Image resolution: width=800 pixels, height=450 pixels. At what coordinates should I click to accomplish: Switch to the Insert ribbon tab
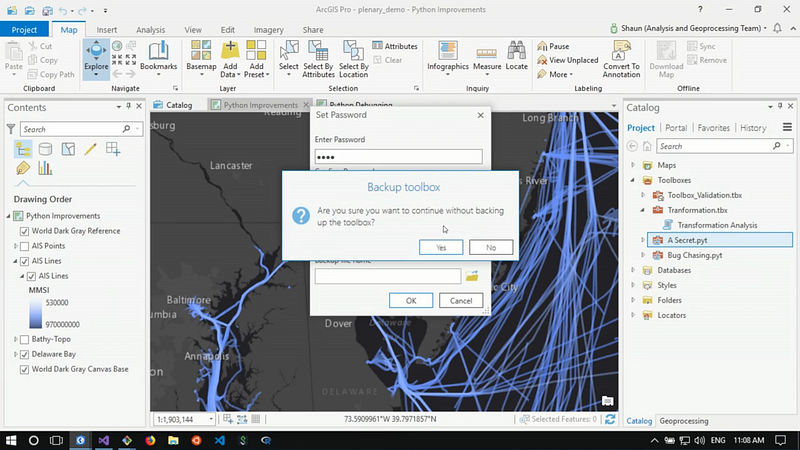click(107, 30)
